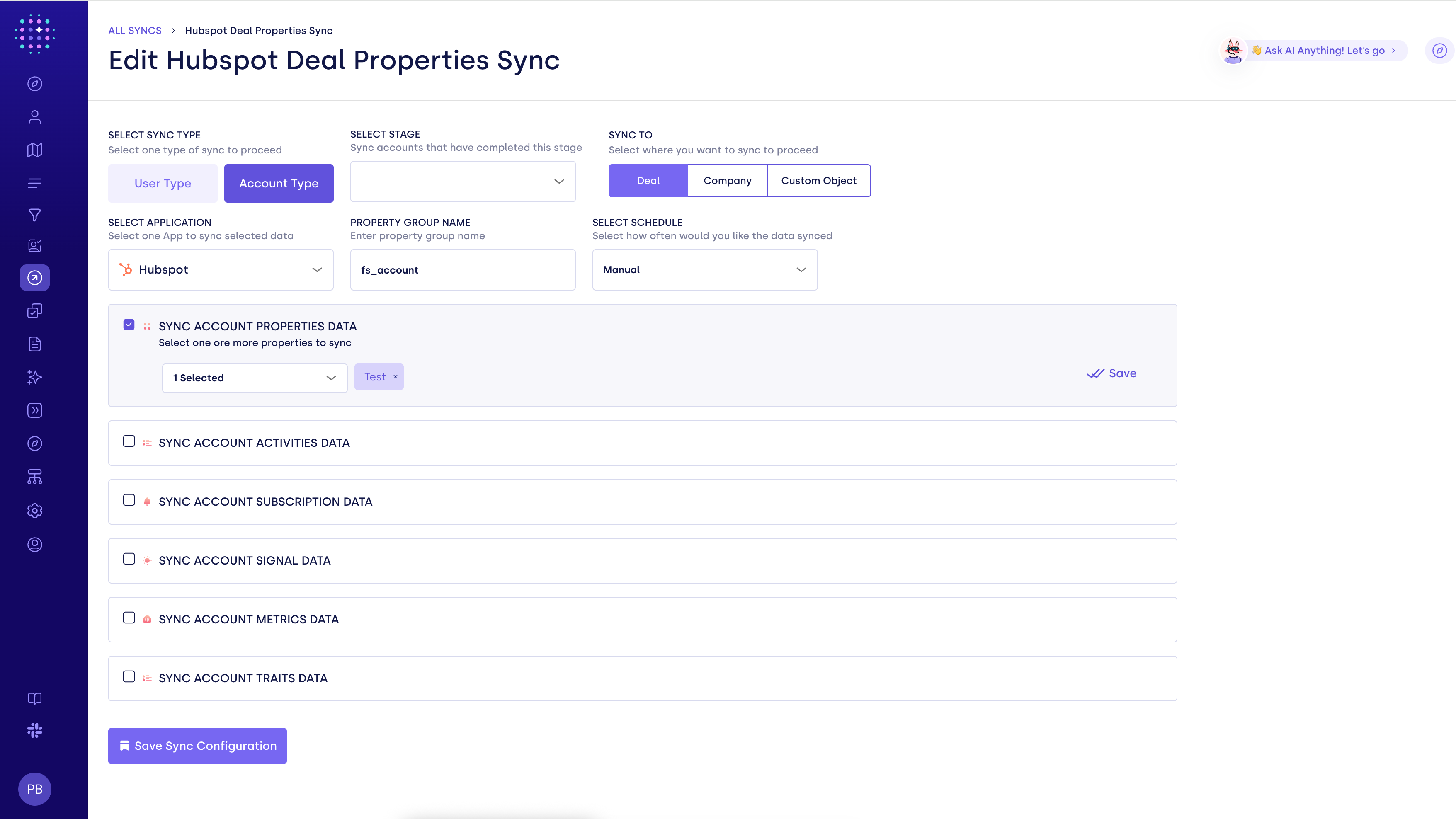Open the funnel icon in sidebar
Viewport: 1456px width, 819px height.
tap(34, 215)
